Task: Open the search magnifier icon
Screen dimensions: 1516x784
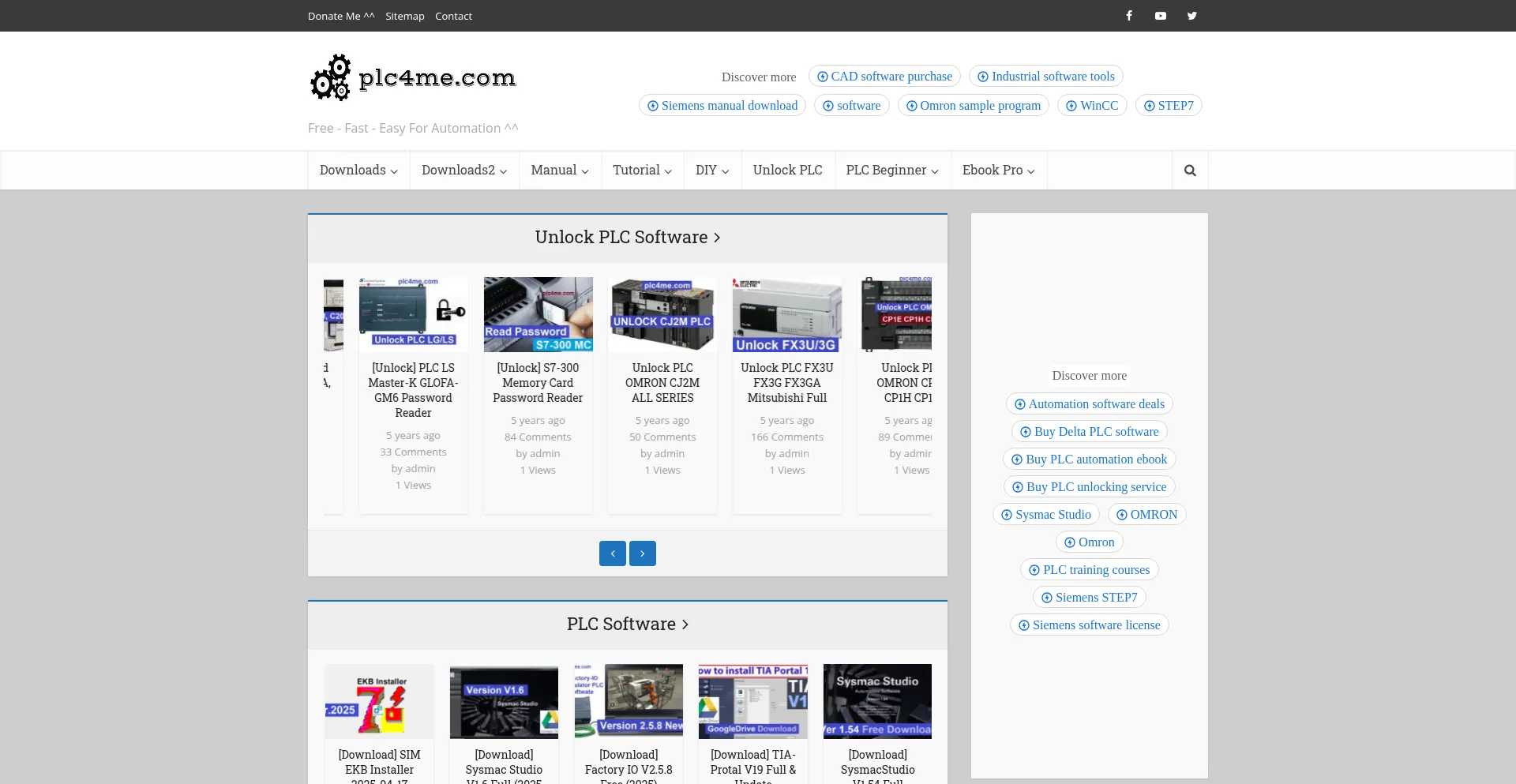Action: tap(1190, 171)
